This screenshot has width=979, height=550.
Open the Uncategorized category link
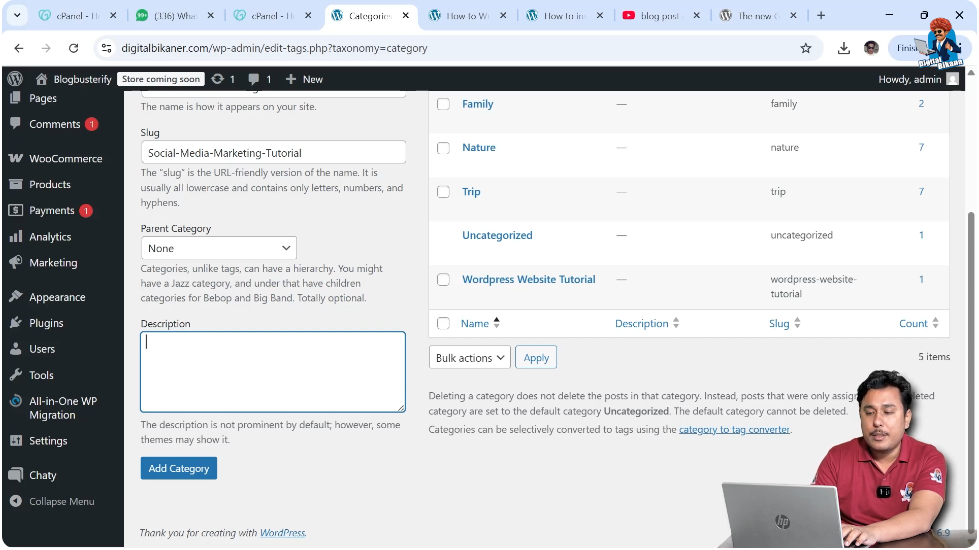[497, 235]
